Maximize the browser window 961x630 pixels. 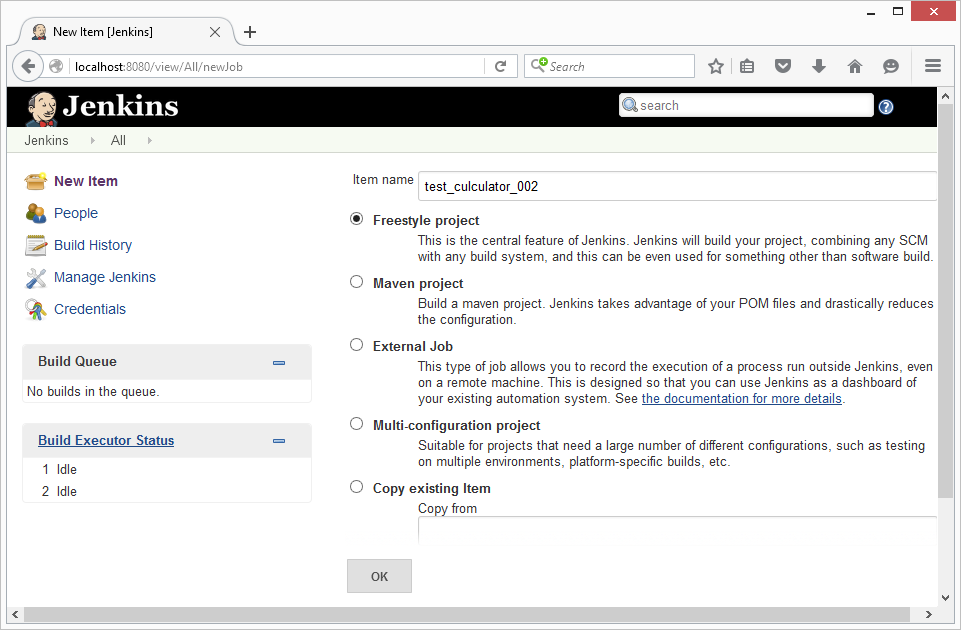tap(898, 11)
